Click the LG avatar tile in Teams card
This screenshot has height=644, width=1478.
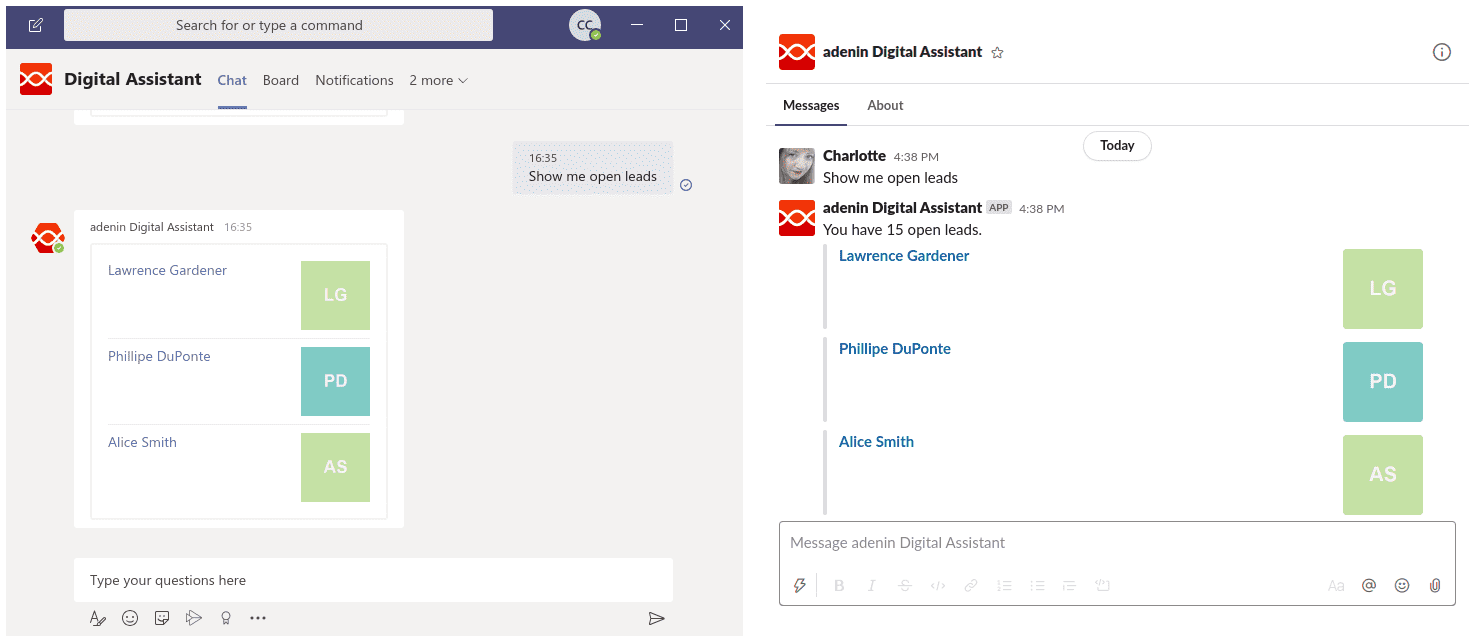(335, 295)
